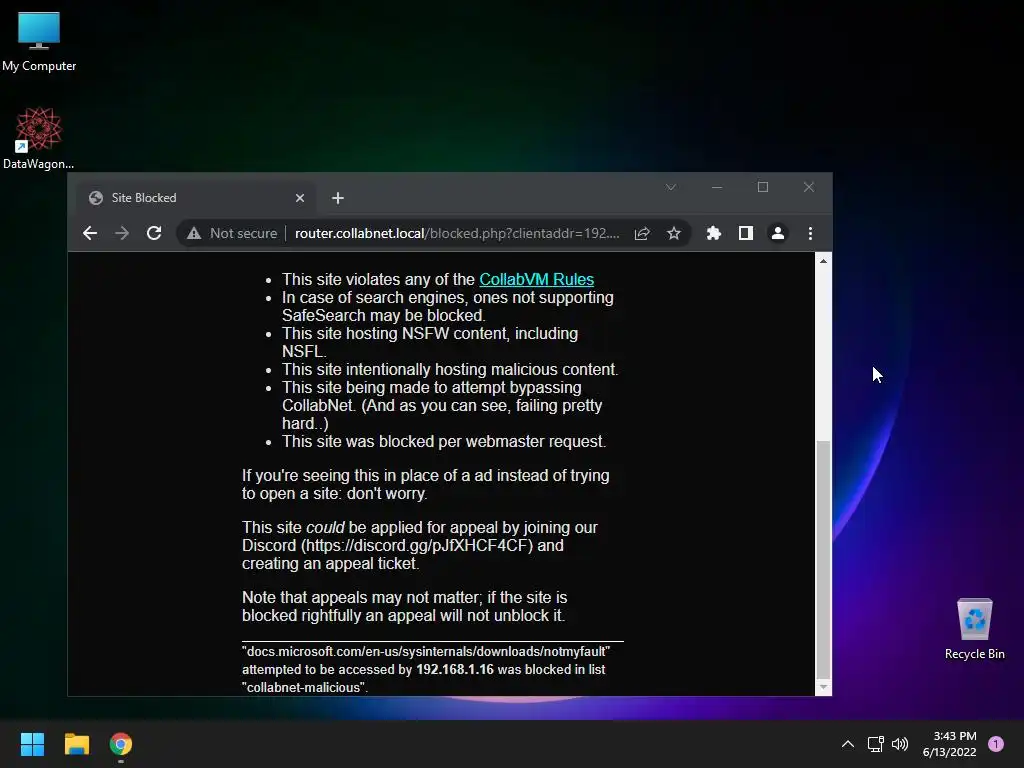Select the Recycle Bin desktop icon

coord(974,629)
